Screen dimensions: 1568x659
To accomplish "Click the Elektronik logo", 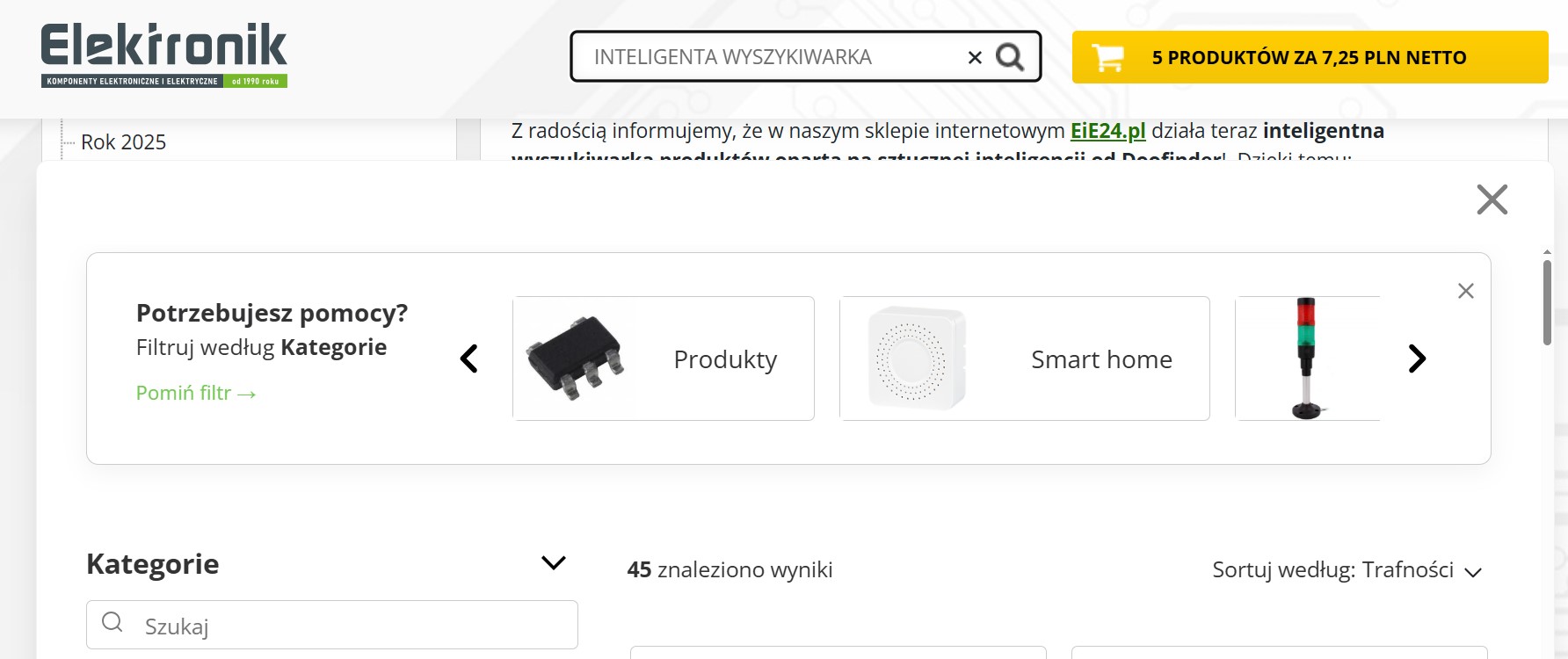I will click(x=164, y=55).
